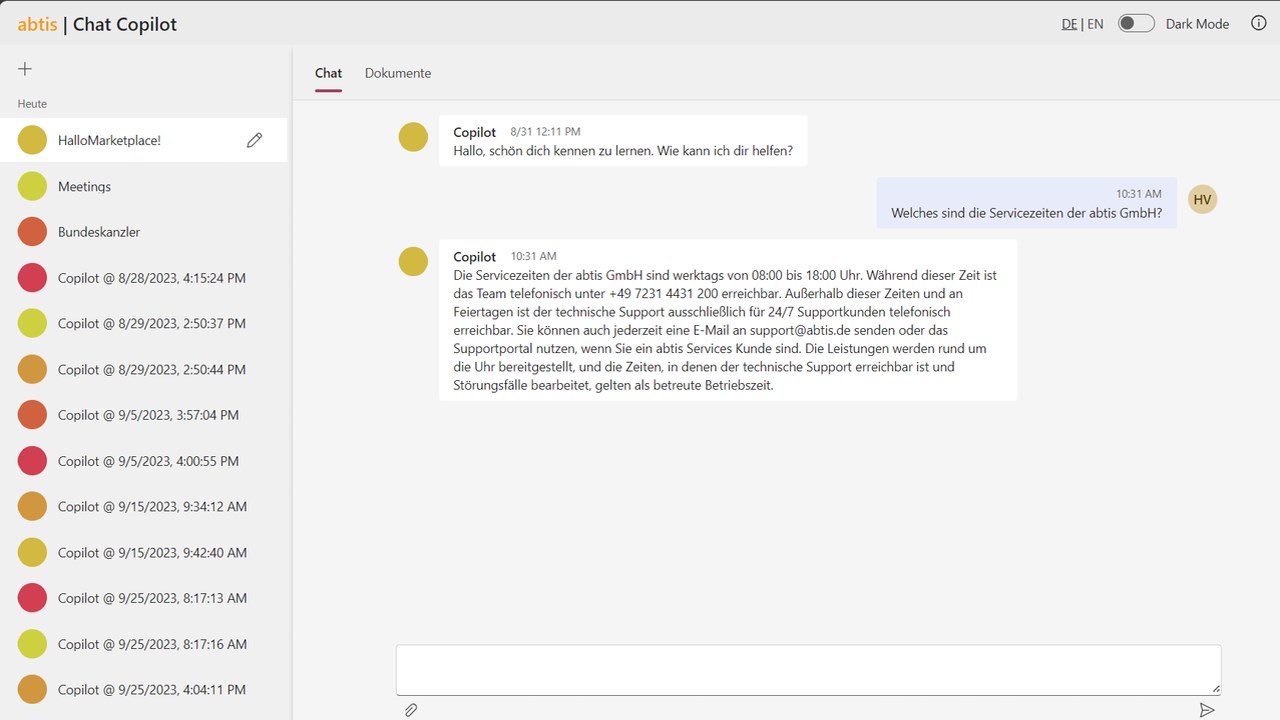Open the Dokumente tab
Viewport: 1280px width, 720px height.
(x=398, y=73)
